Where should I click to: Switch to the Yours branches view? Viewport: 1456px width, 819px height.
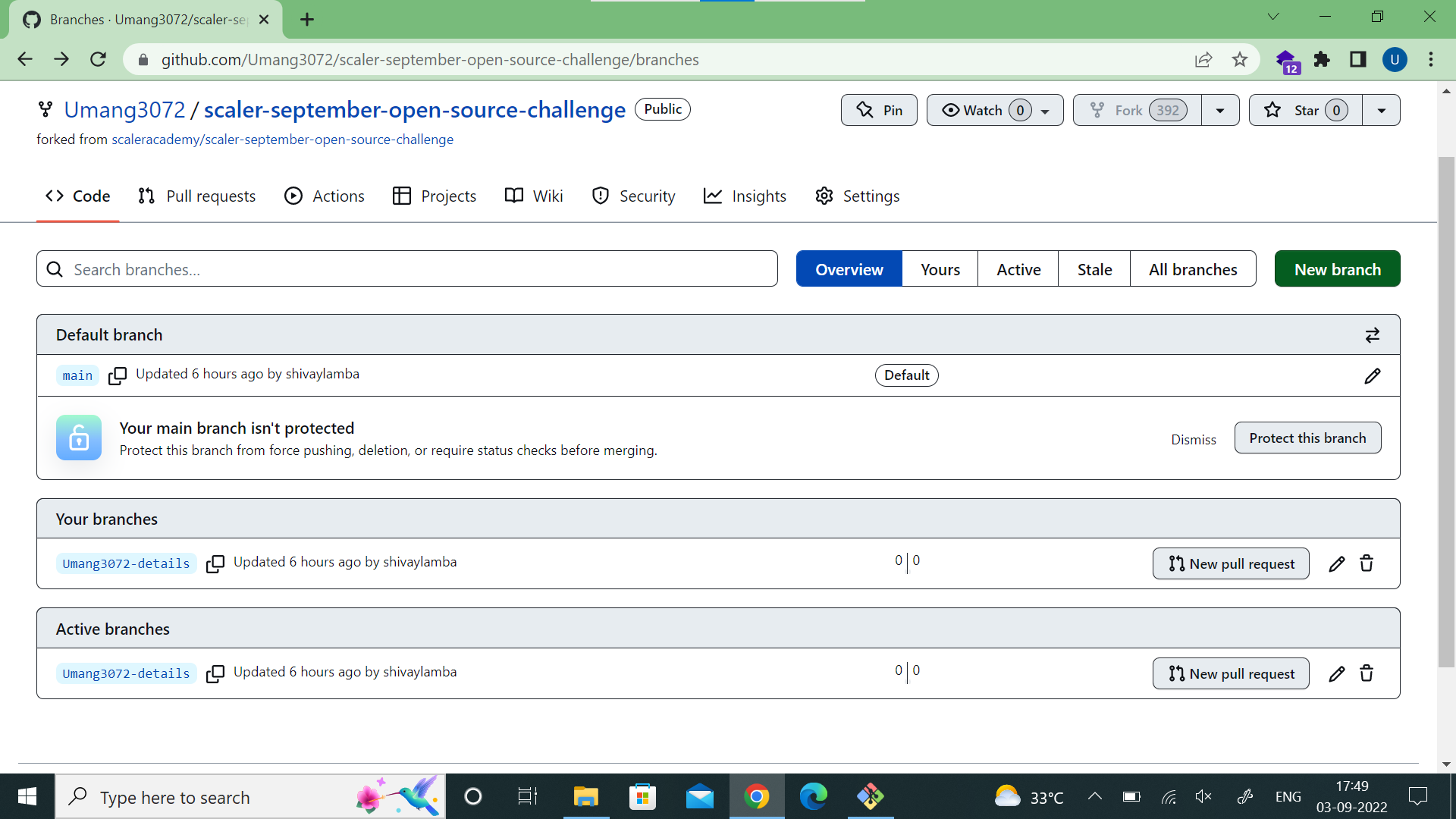pos(940,268)
